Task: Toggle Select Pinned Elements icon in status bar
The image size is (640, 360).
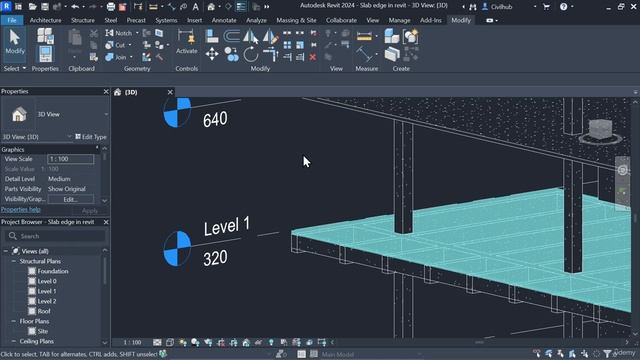Action: click(x=560, y=353)
